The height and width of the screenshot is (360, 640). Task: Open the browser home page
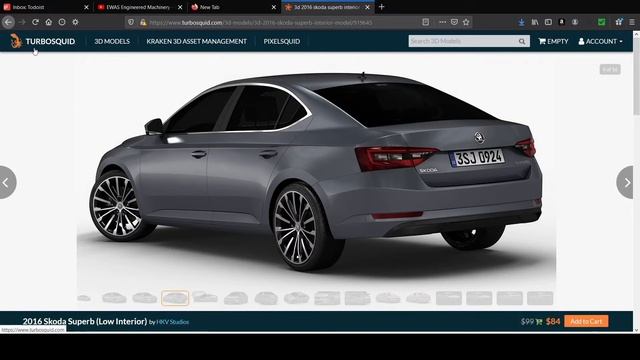tap(49, 22)
